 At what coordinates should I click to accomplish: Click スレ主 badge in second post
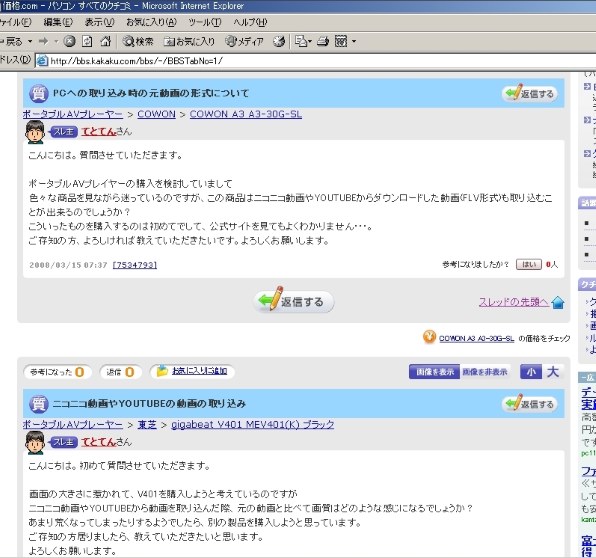[64, 442]
